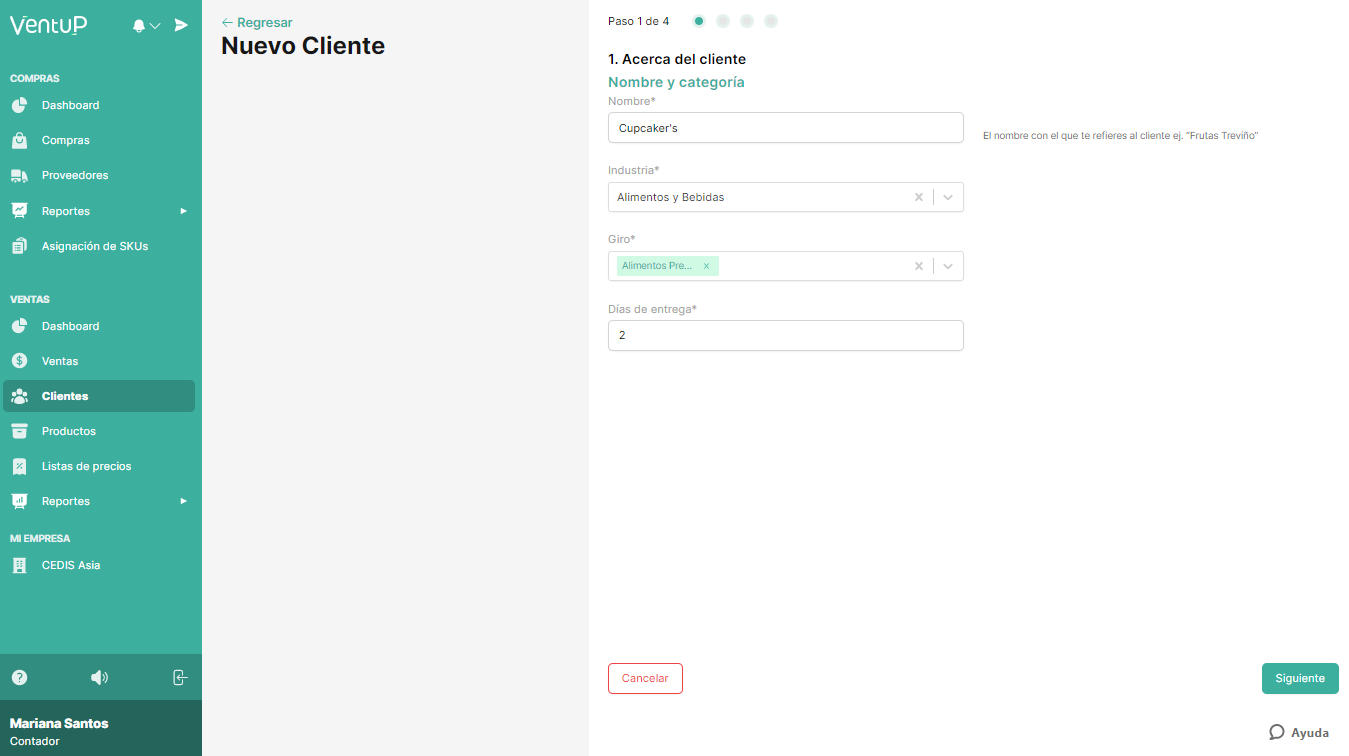1349x756 pixels.
Task: Click the Cancelar button
Action: pos(645,678)
